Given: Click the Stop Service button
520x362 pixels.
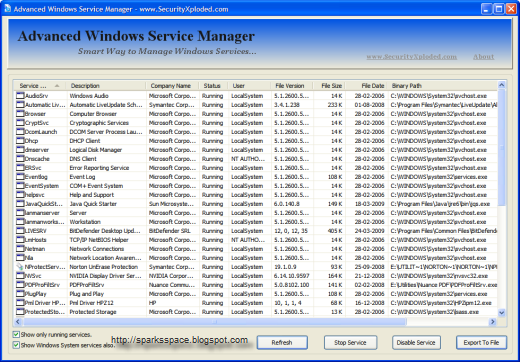Looking at the screenshot, I should click(350, 342).
